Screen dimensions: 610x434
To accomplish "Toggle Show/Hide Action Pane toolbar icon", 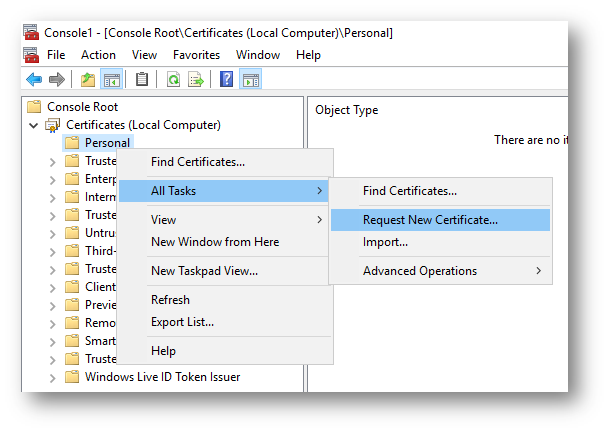I will click(250, 79).
